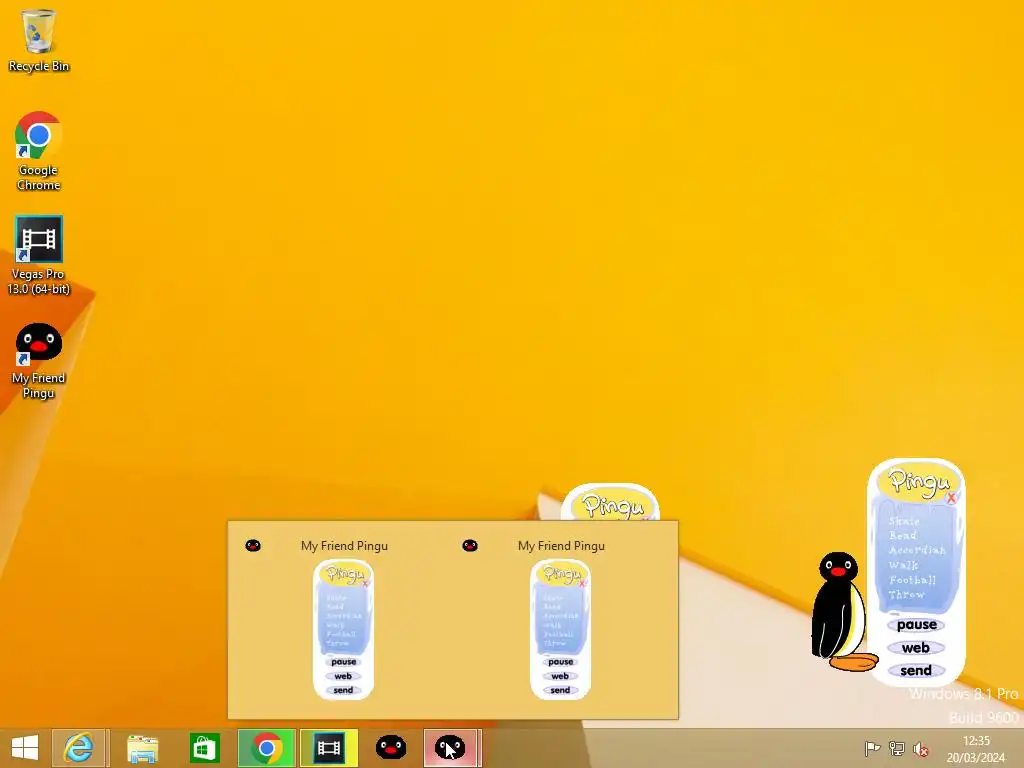Launch Internet Explorer from the taskbar
The image size is (1024, 768).
coord(79,748)
